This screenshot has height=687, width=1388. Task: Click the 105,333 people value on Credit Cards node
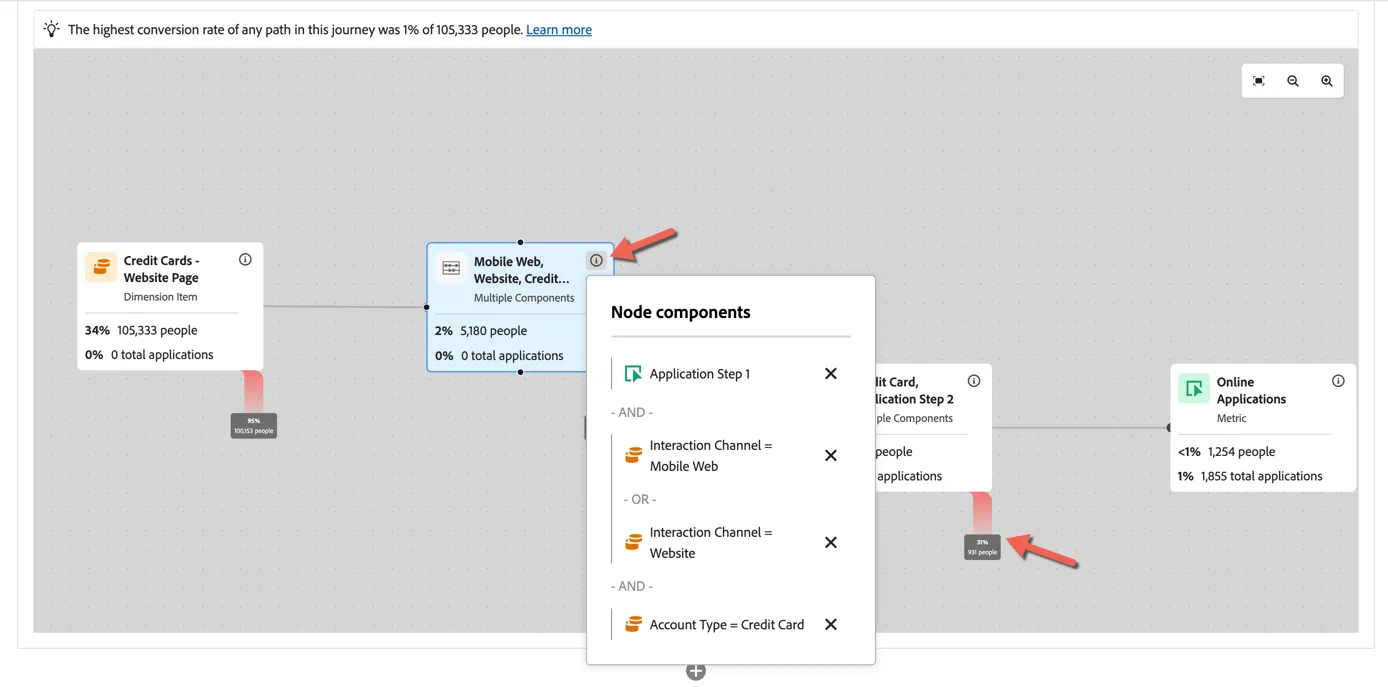(x=157, y=330)
